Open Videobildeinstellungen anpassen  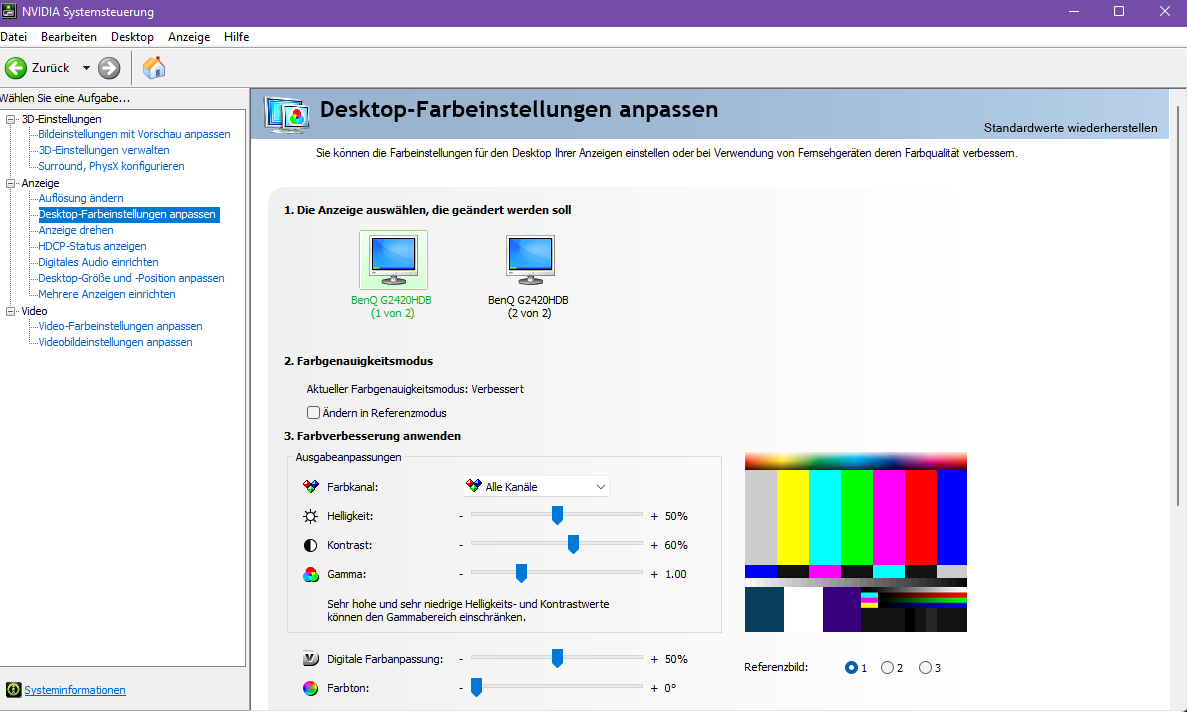tap(116, 342)
